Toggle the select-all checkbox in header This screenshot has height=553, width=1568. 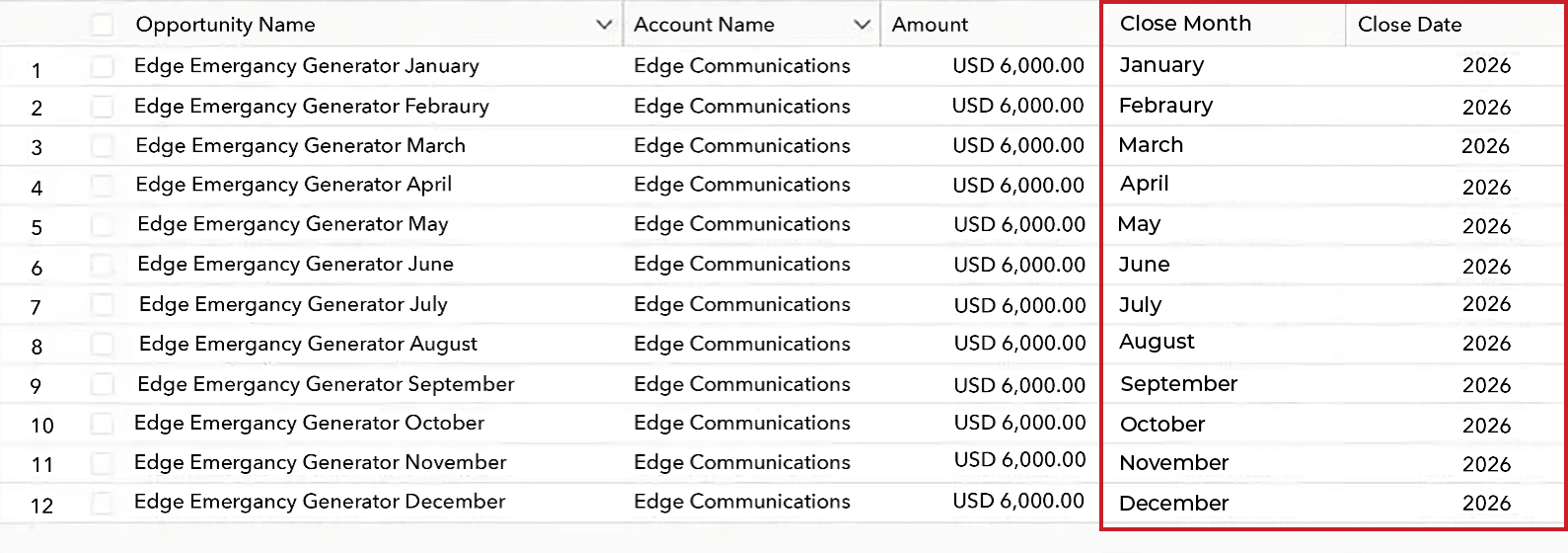coord(102,25)
